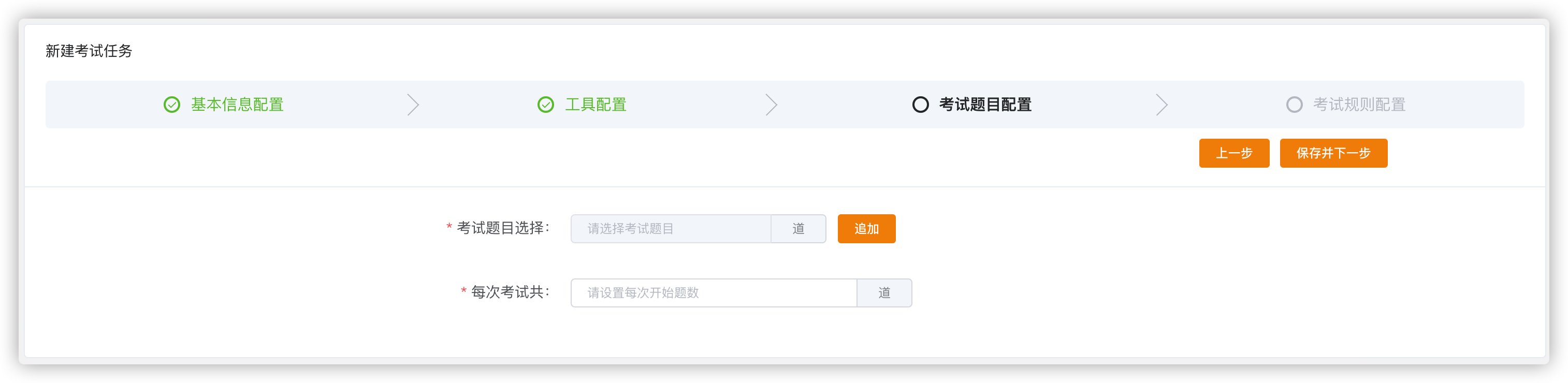Focus the 请设置每次开始题数 input field
The width and height of the screenshot is (1568, 383).
point(714,293)
